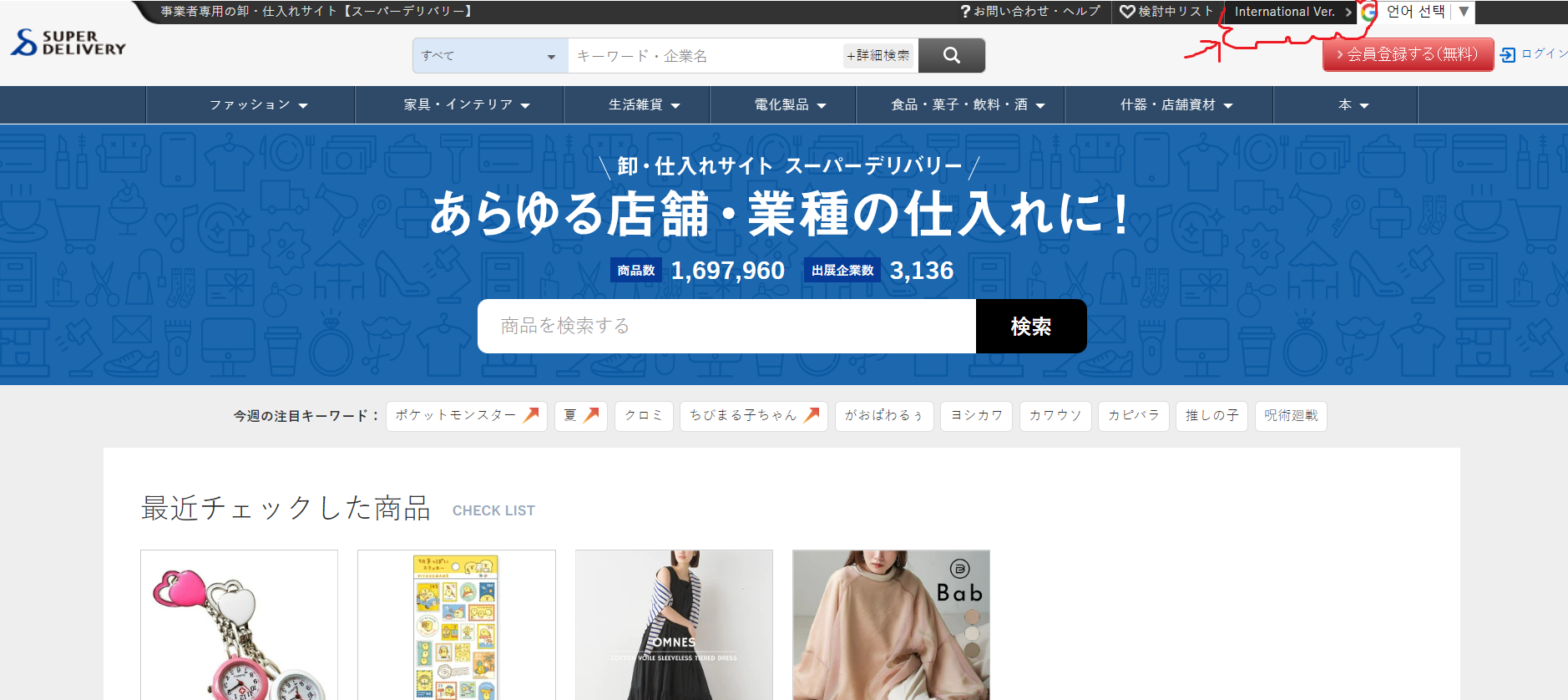
Task: Open the Bab pink sweatshirt thumbnail
Action: click(891, 625)
